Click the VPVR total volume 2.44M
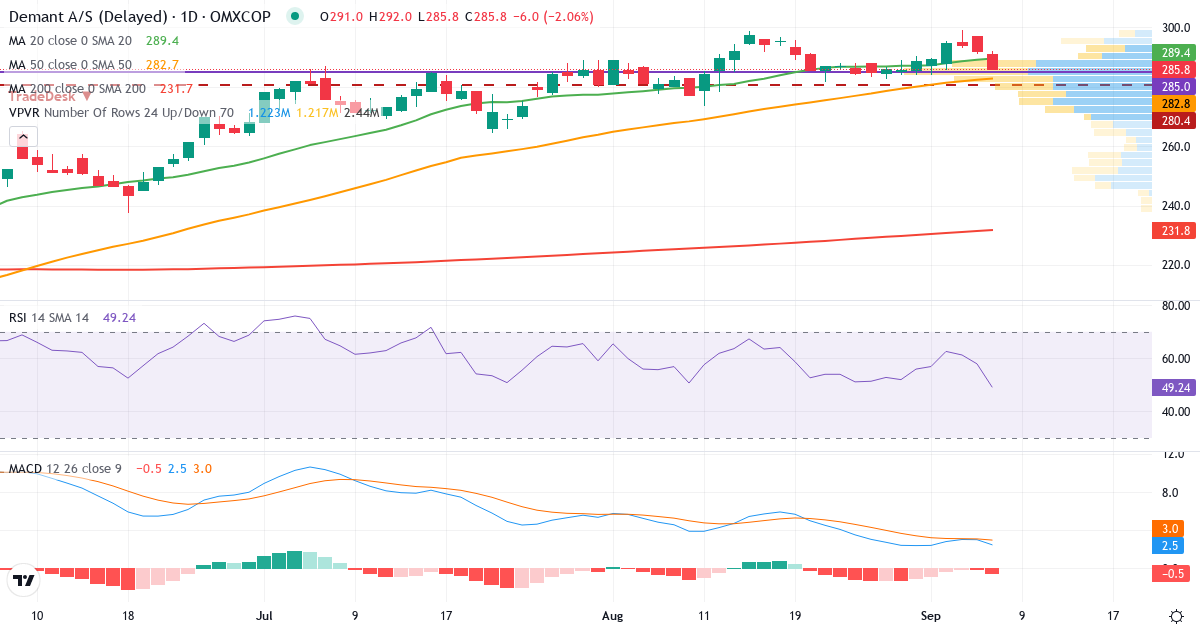 coord(361,113)
